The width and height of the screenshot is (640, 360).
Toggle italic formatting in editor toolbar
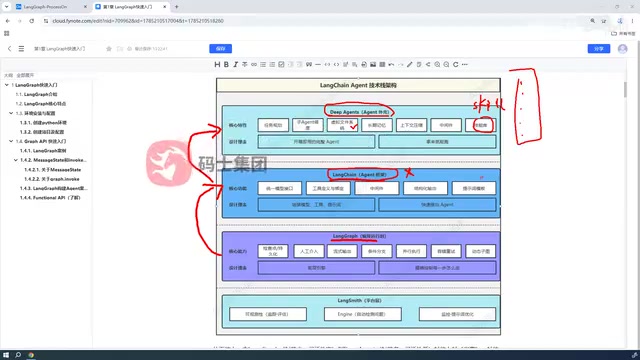click(236, 64)
